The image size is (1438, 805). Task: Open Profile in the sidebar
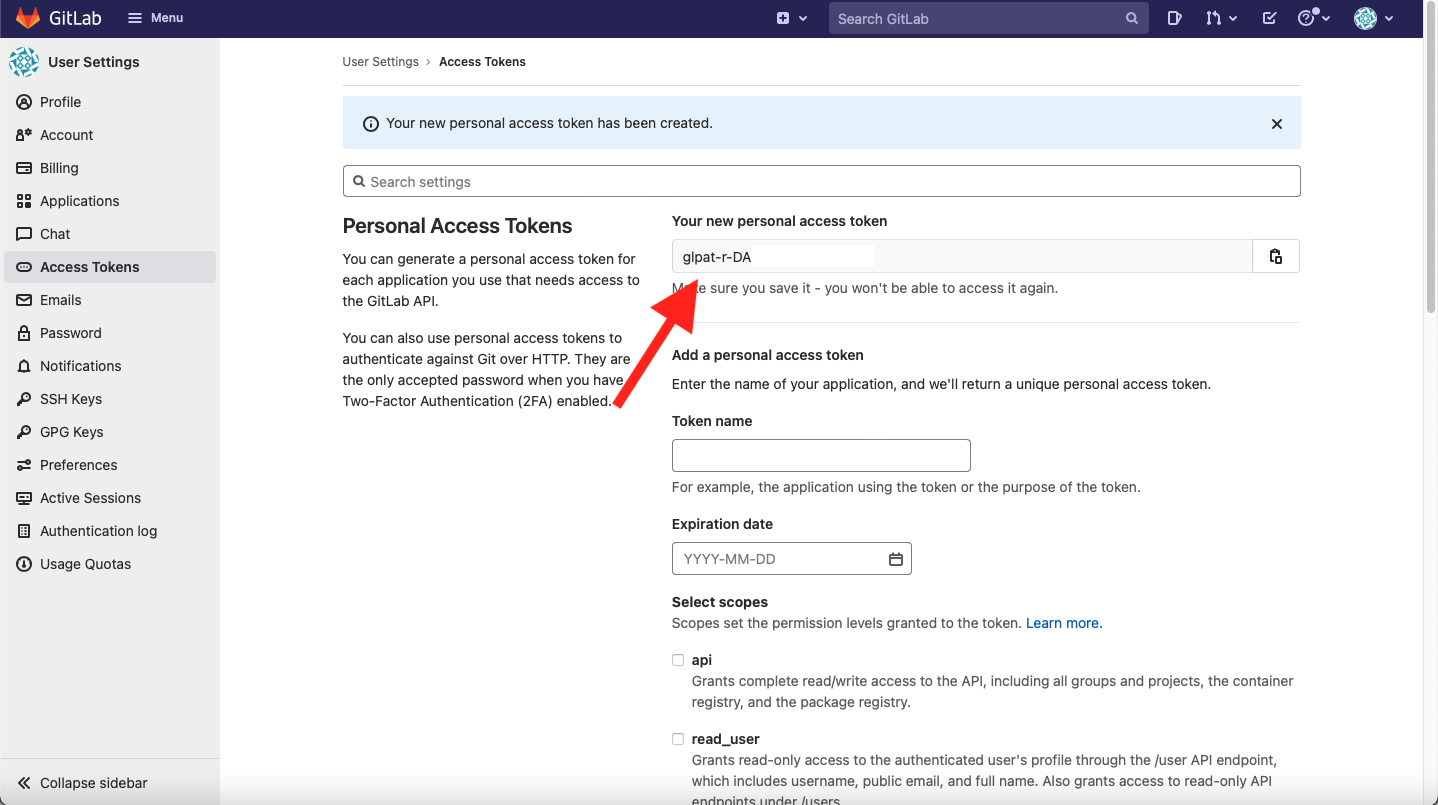[110, 102]
